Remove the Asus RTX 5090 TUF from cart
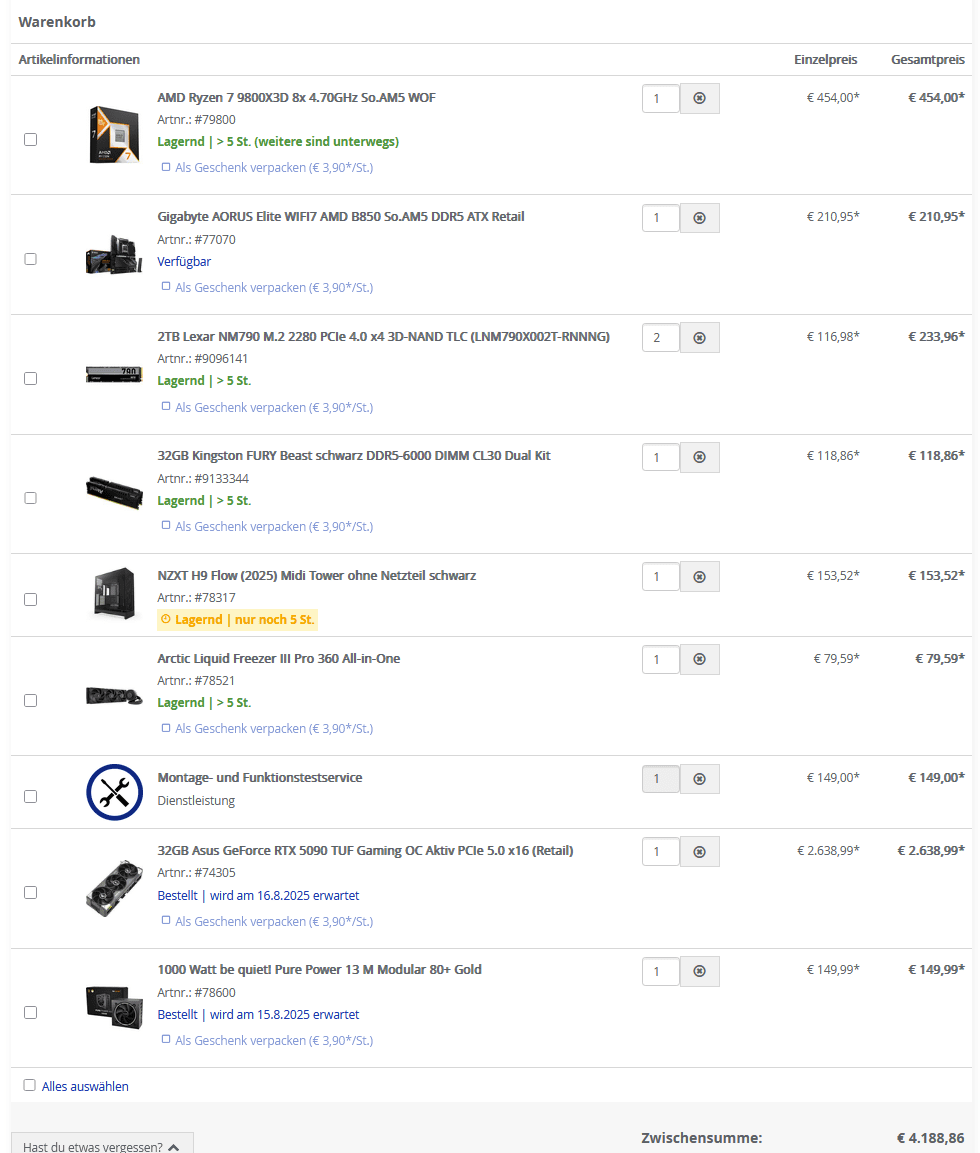The height and width of the screenshot is (1153, 980). [x=699, y=852]
